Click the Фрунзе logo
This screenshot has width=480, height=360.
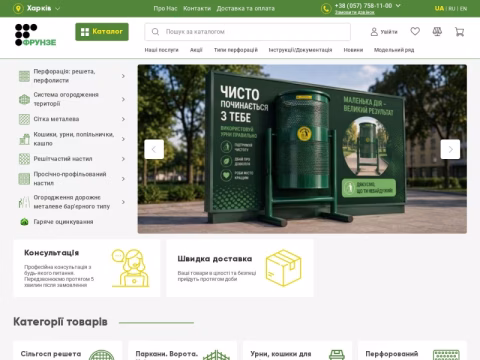pyautogui.click(x=35, y=35)
